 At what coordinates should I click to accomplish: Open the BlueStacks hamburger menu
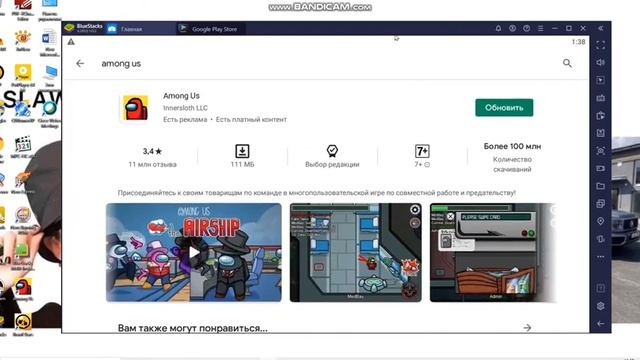click(x=540, y=28)
